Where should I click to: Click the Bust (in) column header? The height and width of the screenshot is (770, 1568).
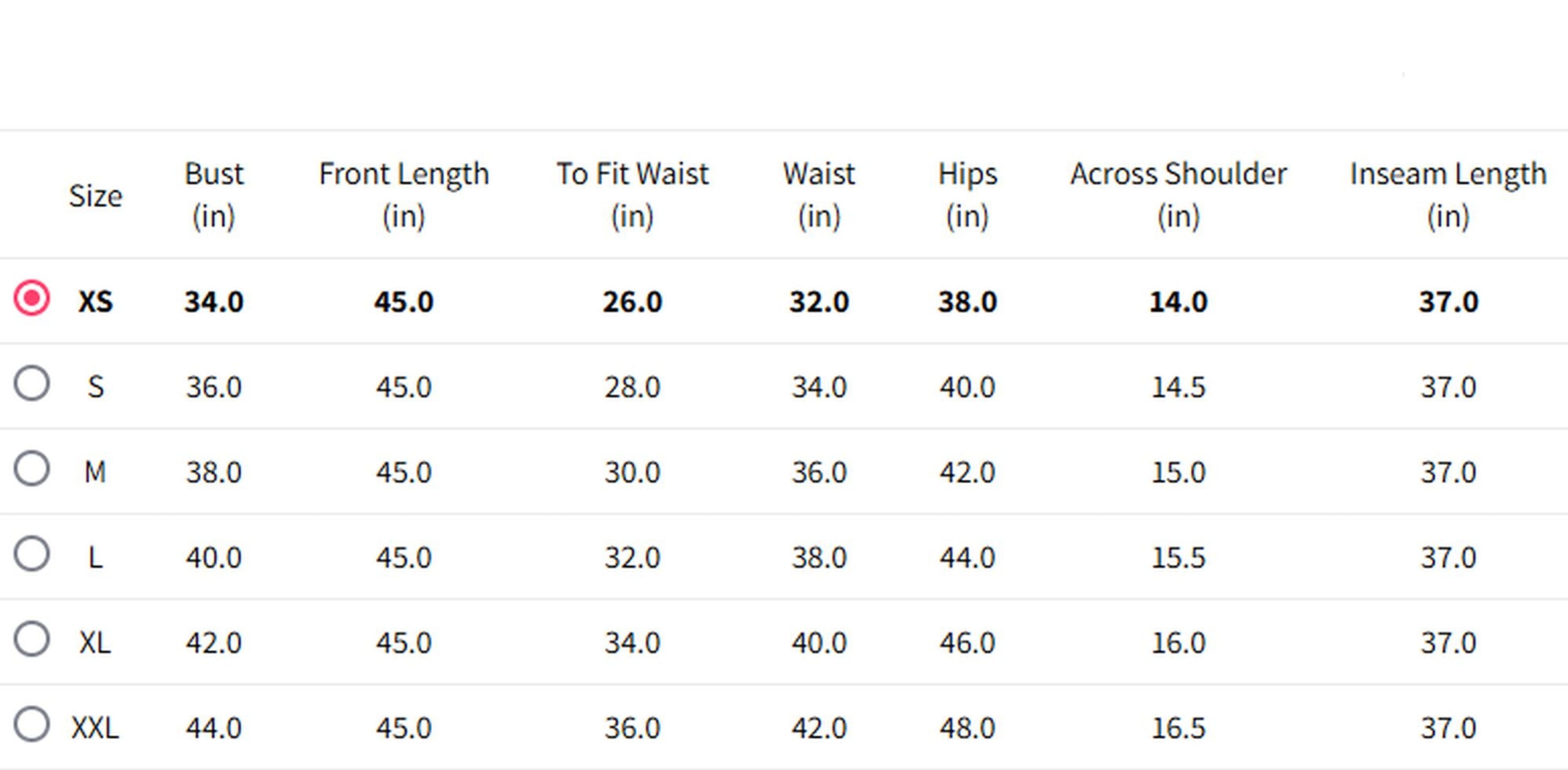pos(214,195)
